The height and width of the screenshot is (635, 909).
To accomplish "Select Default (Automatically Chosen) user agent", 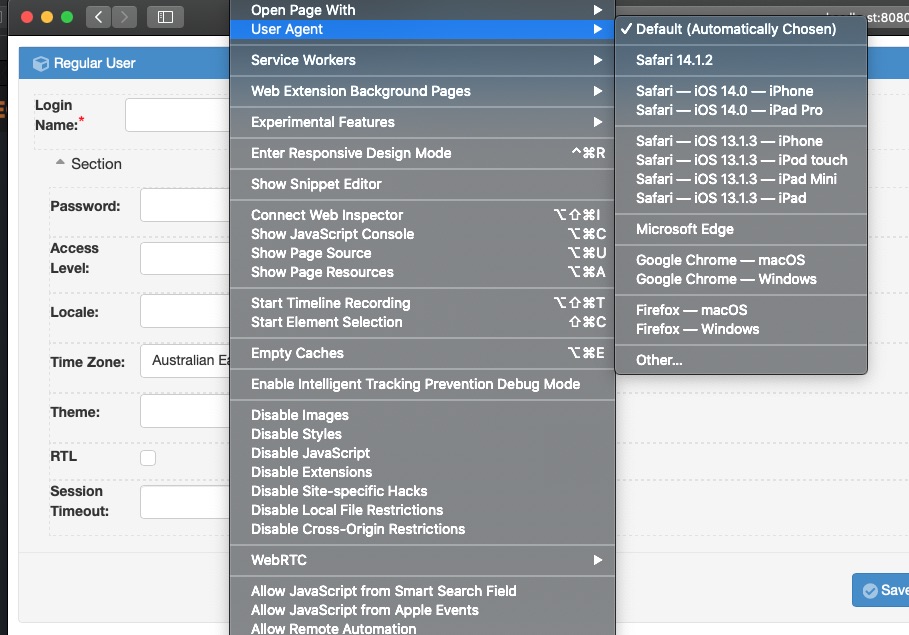I will click(x=741, y=29).
